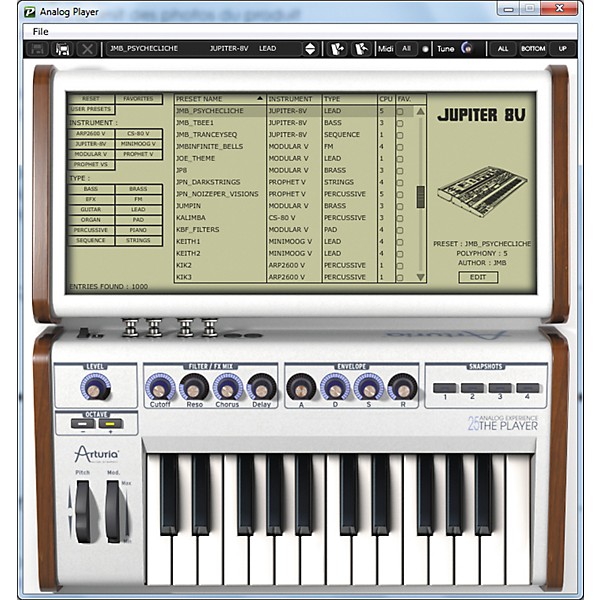Toggle favorite checkbox for JMB_PSYCHECLICHE
Image resolution: width=600 pixels, height=600 pixels.
click(x=400, y=112)
